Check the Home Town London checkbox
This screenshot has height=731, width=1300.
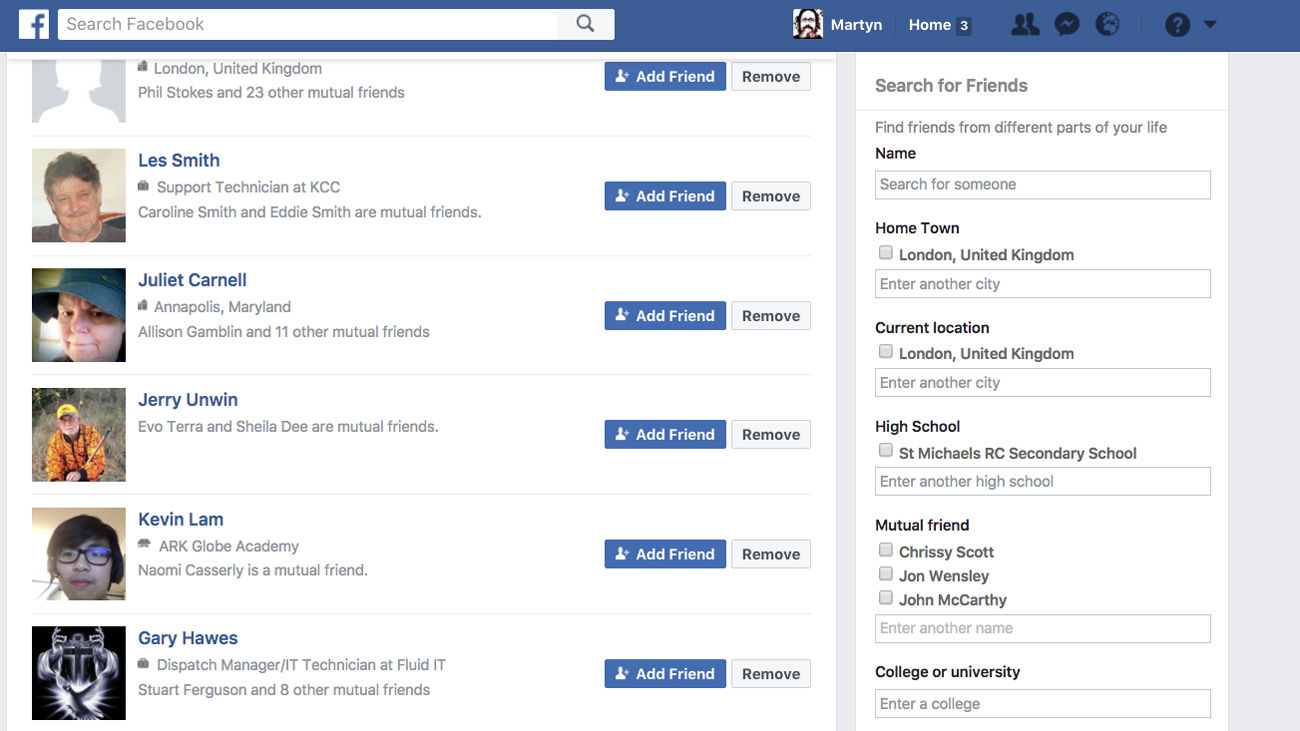tap(885, 253)
